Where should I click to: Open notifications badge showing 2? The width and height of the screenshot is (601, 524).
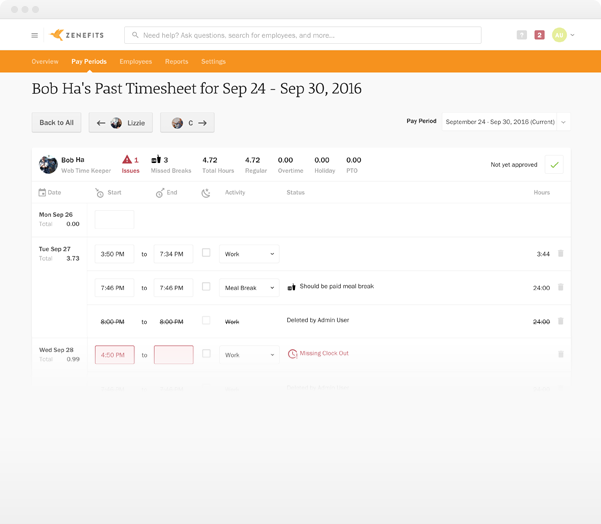tap(539, 35)
